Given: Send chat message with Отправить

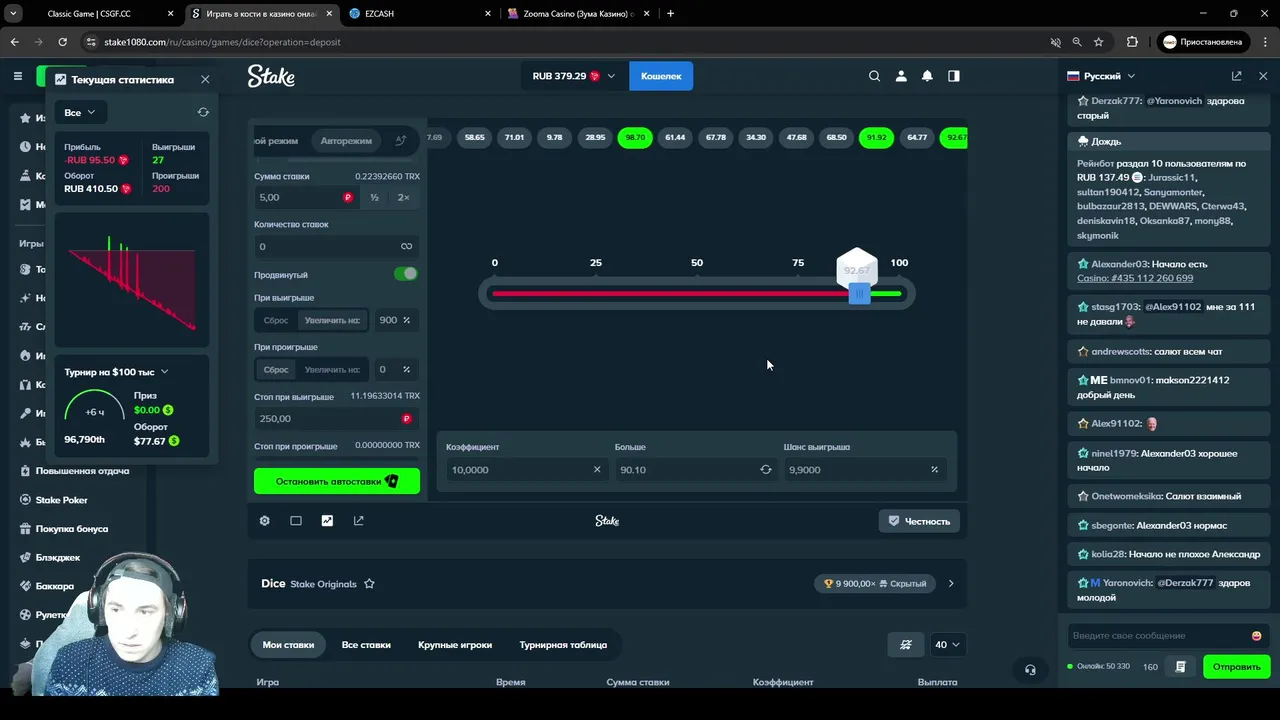Looking at the screenshot, I should [1236, 667].
